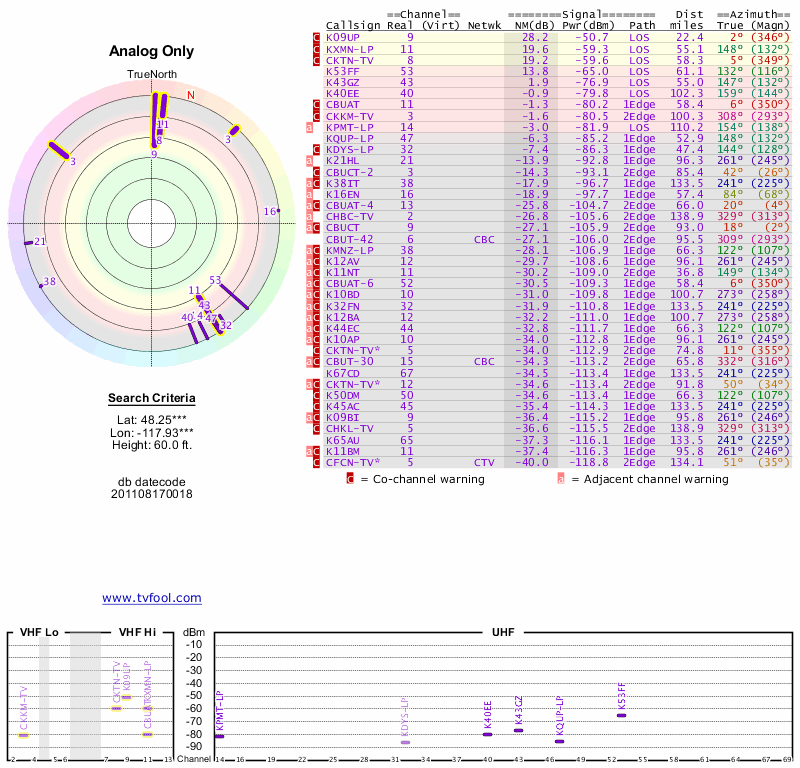Click the KPMT-LP bar in UHF chart
800x768 pixels.
(x=219, y=736)
